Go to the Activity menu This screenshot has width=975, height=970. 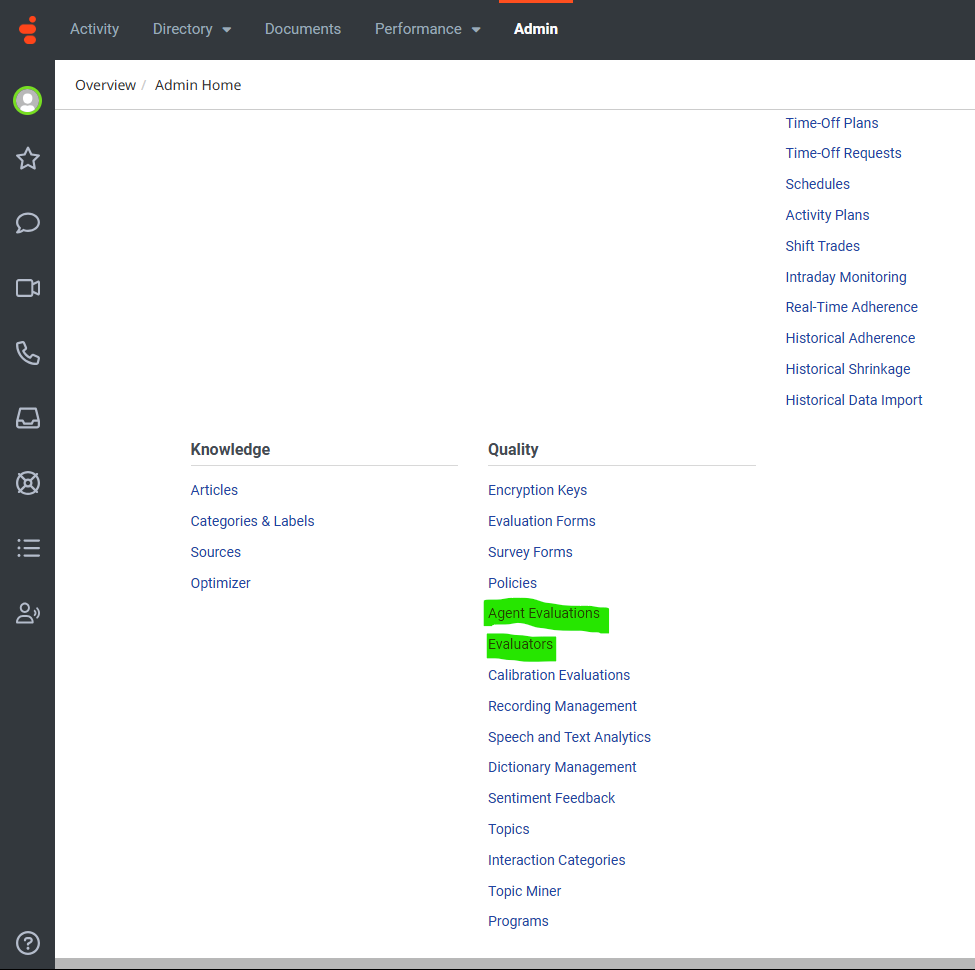[95, 29]
